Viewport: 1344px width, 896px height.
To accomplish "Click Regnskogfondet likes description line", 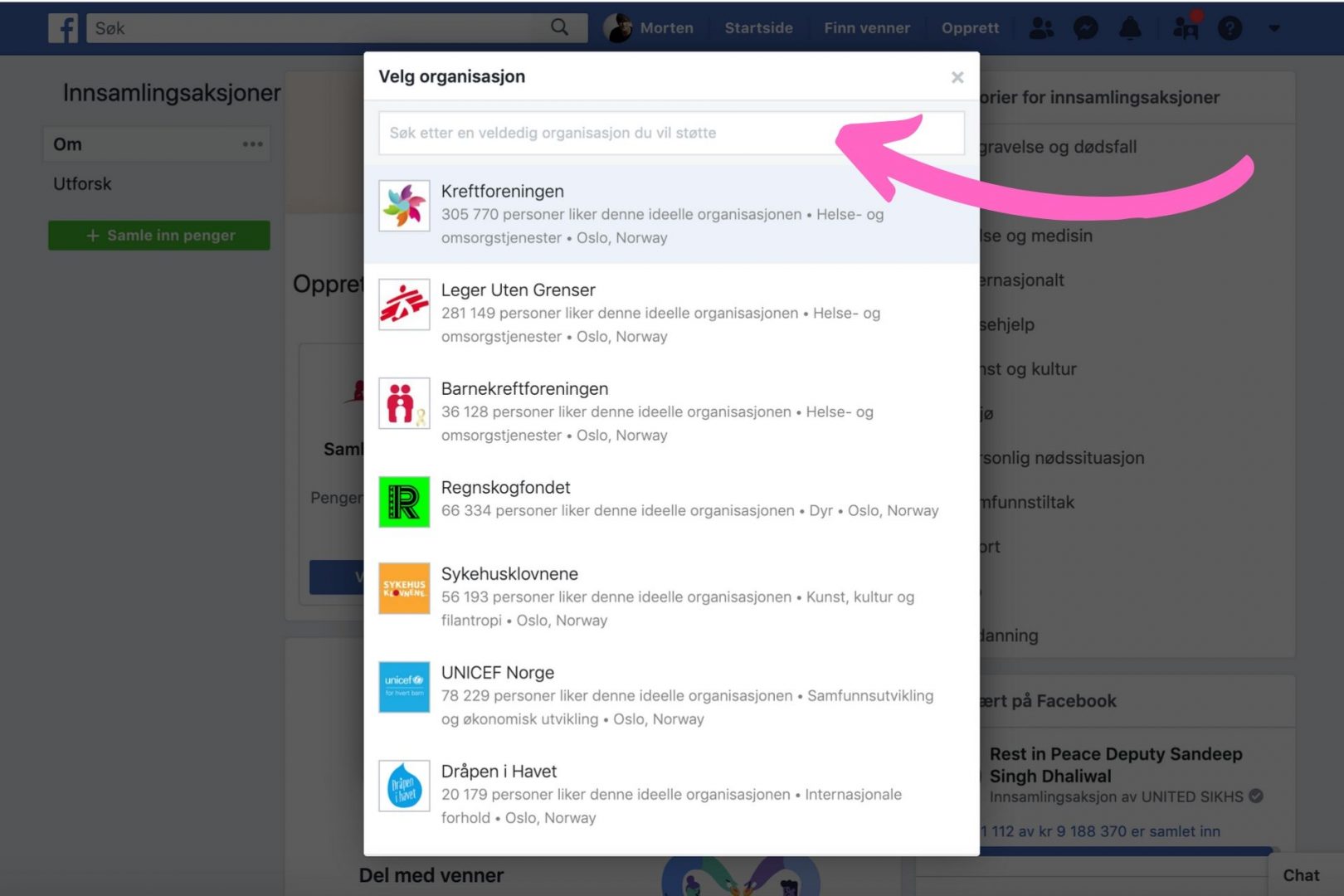I will pyautogui.click(x=690, y=511).
